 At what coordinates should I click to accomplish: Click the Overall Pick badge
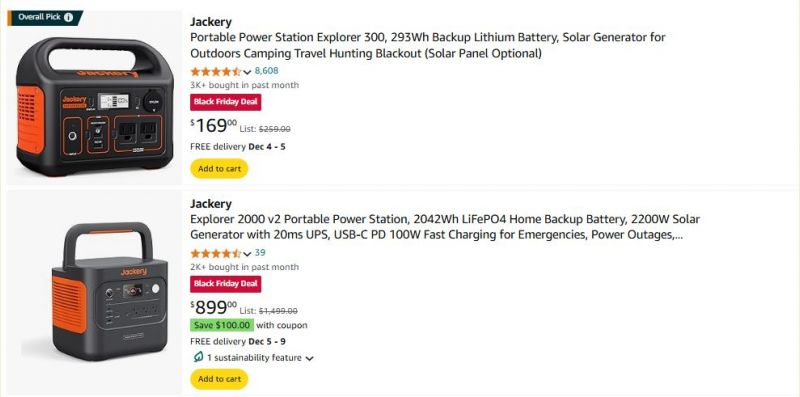[44, 17]
